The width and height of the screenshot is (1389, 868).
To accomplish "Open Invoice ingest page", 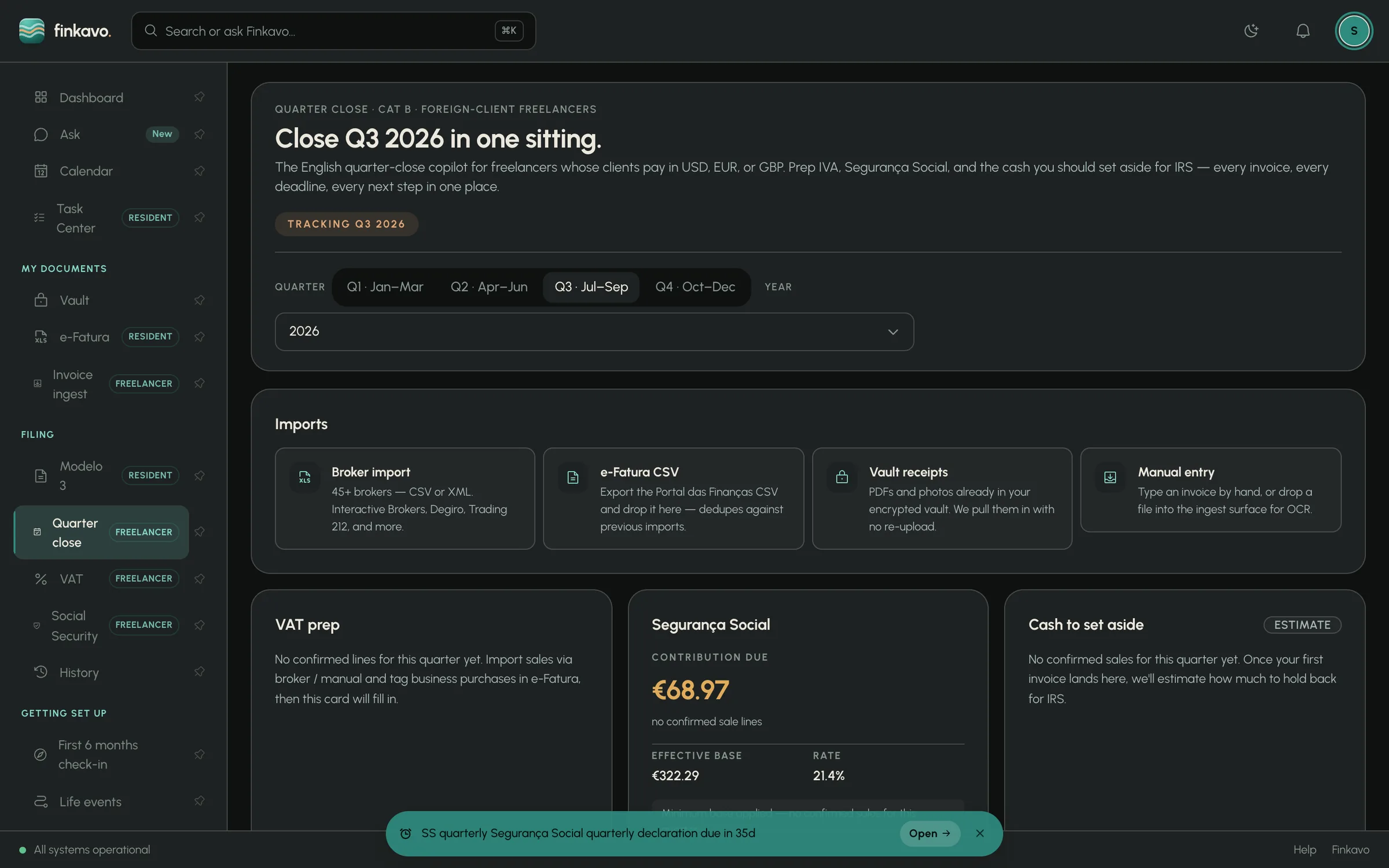I will [x=101, y=384].
